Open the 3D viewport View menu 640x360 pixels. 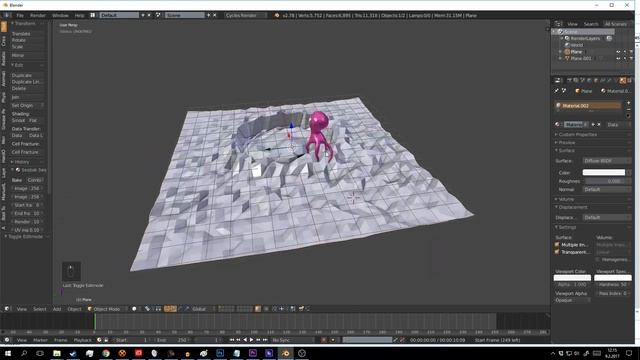(22, 309)
